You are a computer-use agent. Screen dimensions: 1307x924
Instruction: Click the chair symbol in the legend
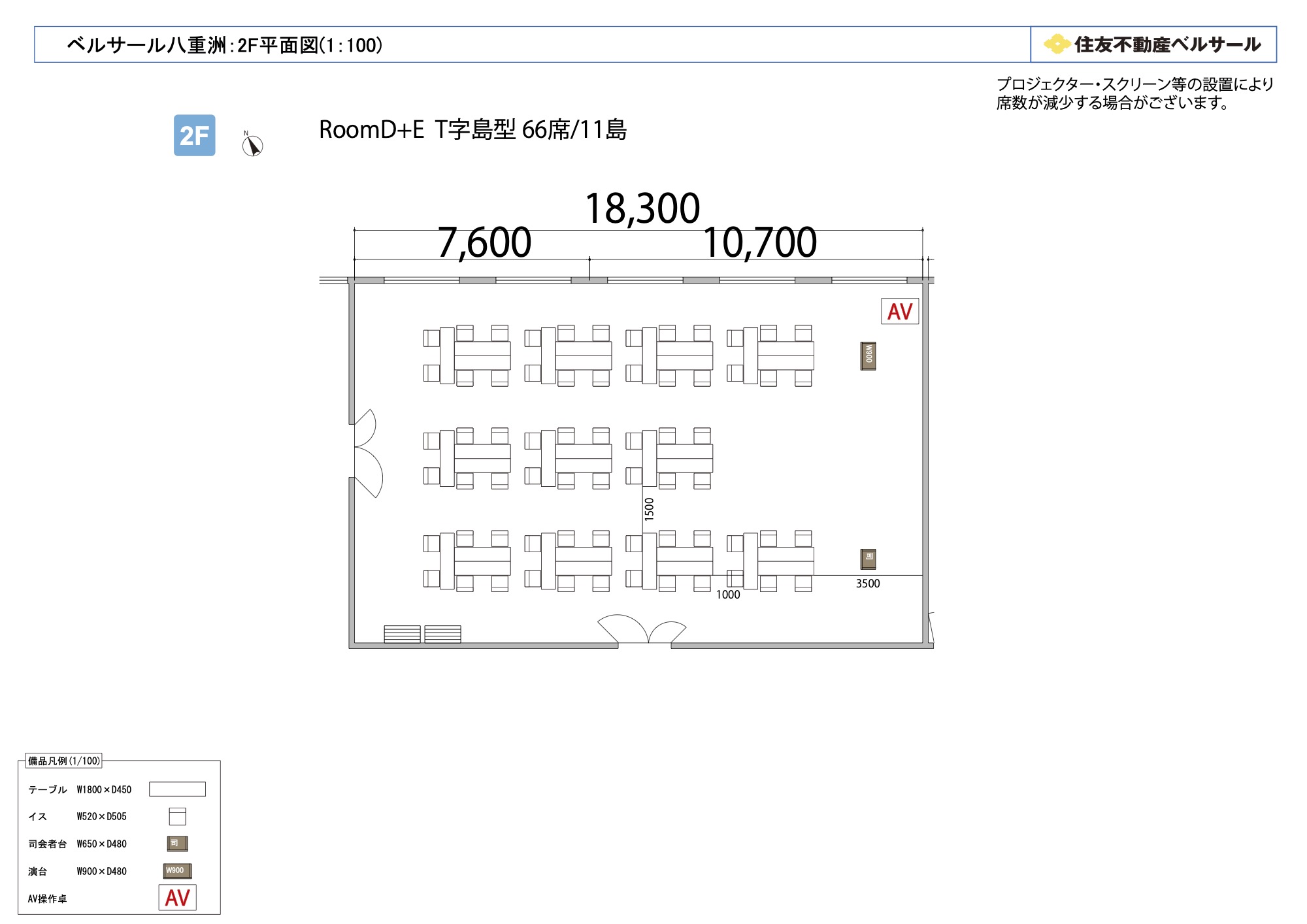177,816
